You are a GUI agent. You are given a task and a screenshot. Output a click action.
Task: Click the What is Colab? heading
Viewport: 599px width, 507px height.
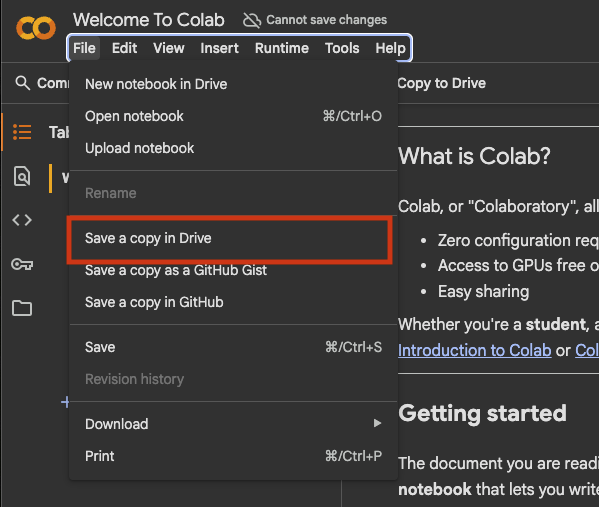(x=474, y=156)
